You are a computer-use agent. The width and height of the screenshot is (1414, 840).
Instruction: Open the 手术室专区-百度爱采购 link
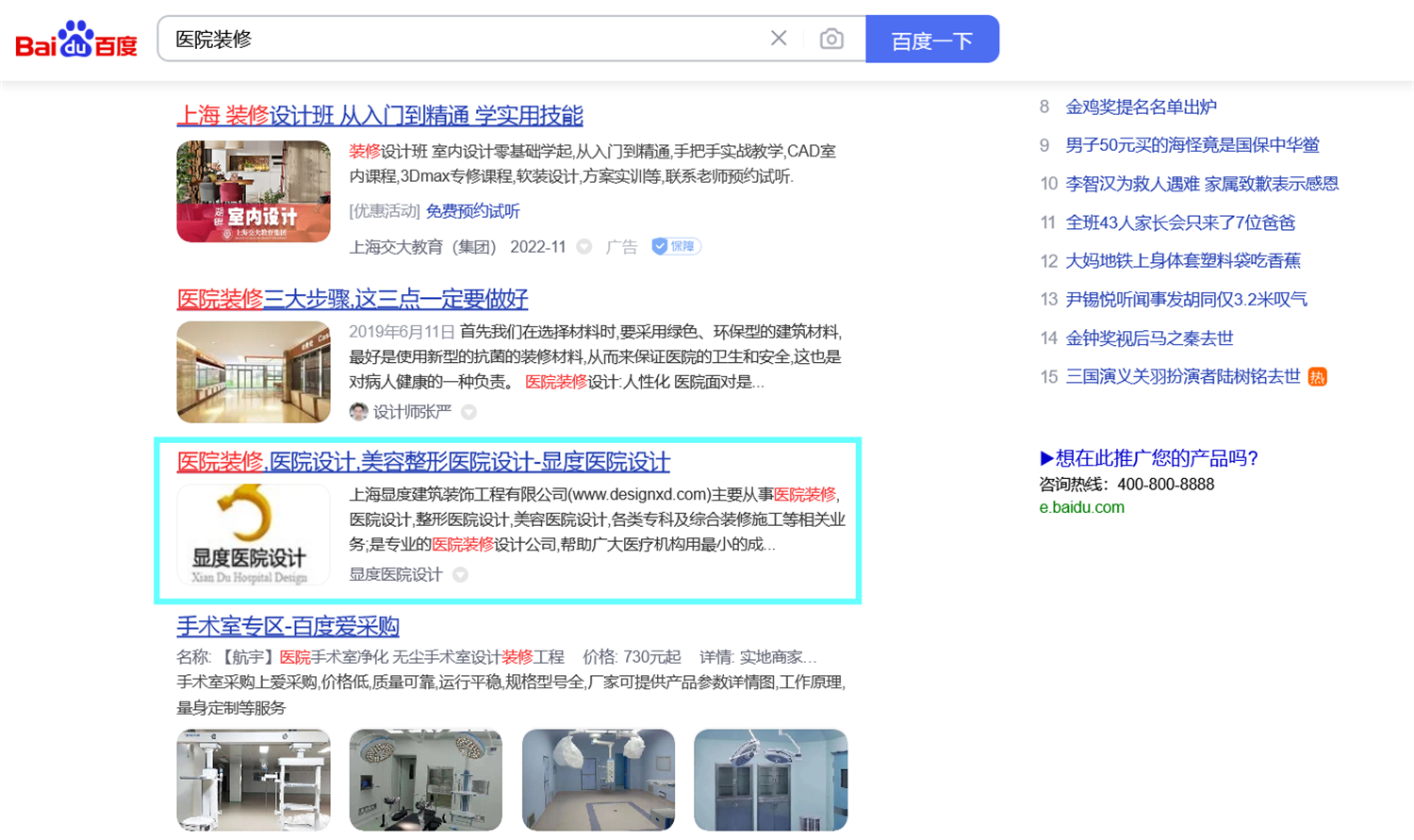tap(288, 626)
